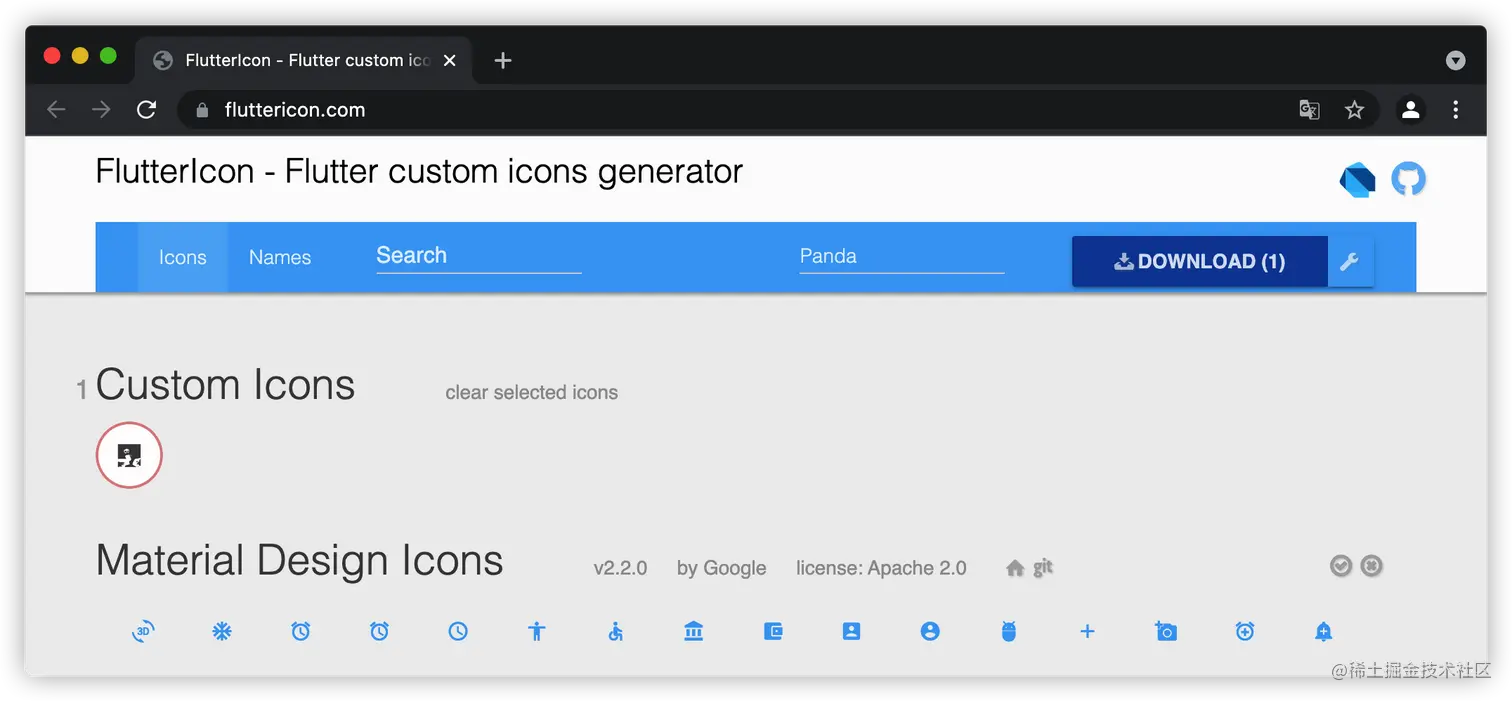Viewport: 1512px width, 701px height.
Task: Select the plus add icon
Action: (x=1088, y=631)
